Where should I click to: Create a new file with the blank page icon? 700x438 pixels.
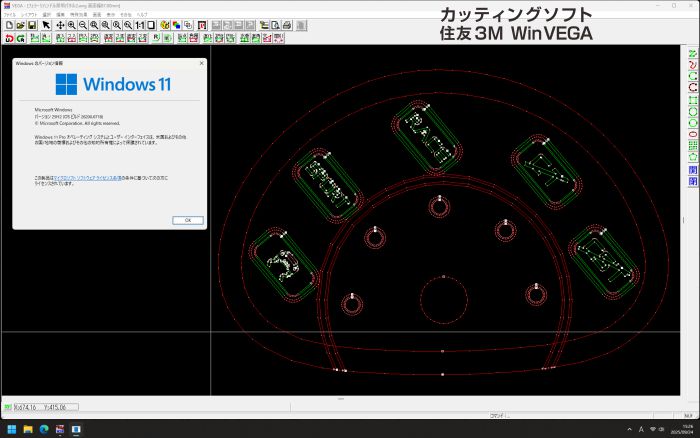coord(9,25)
